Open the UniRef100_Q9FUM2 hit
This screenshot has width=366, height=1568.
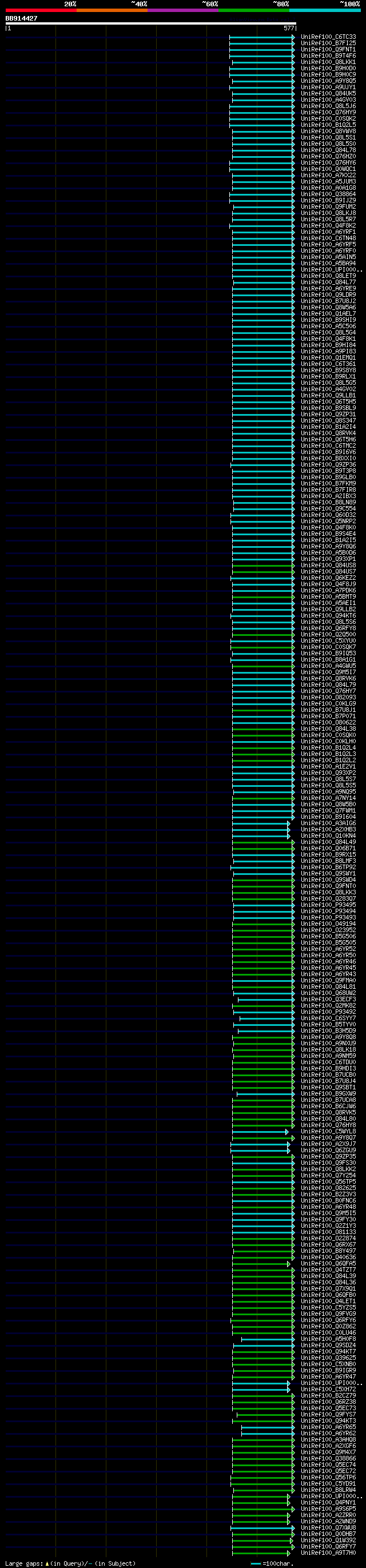tap(328, 207)
